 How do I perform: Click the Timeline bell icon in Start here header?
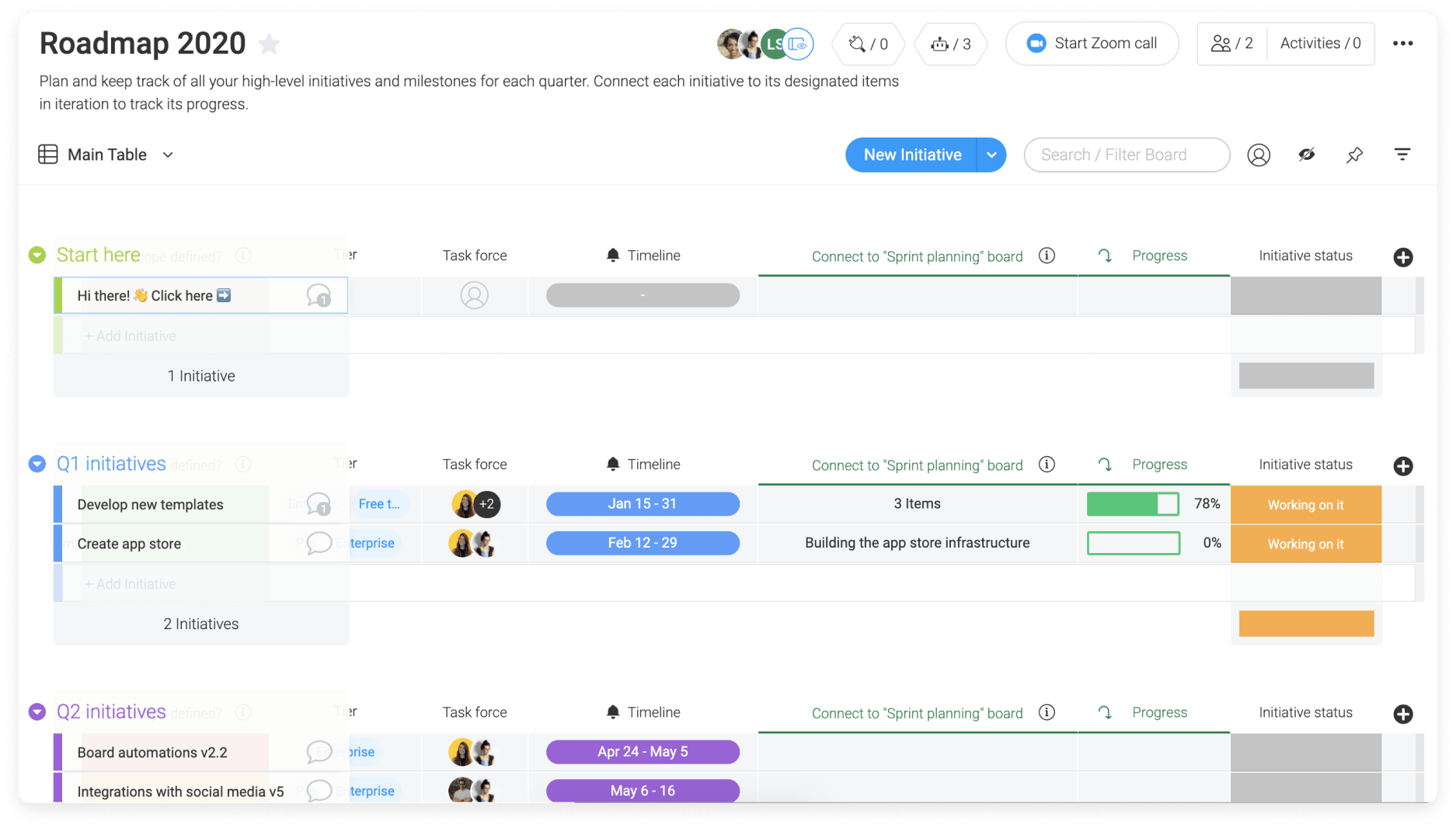click(613, 256)
